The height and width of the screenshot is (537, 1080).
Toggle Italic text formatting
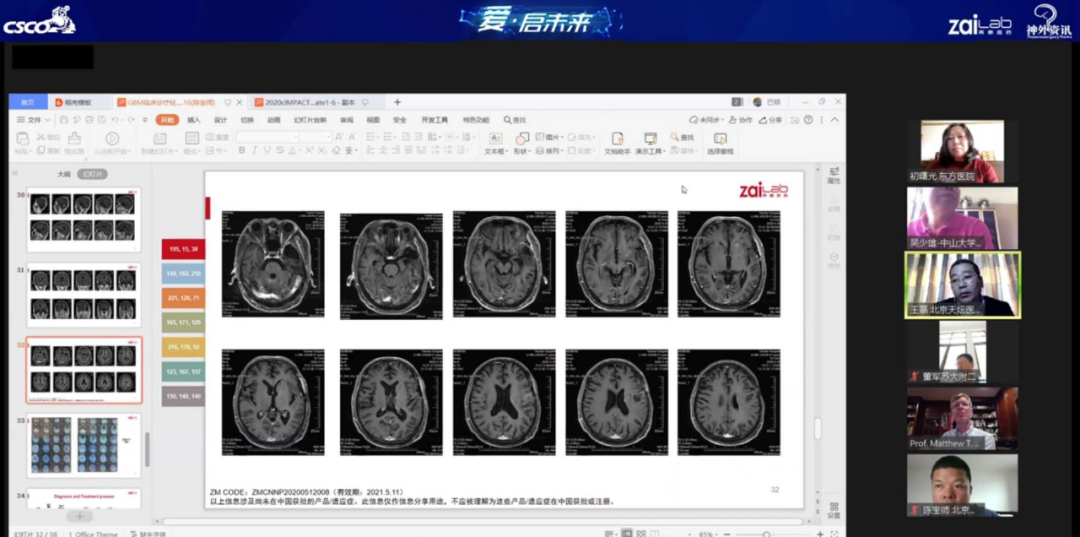click(x=254, y=150)
